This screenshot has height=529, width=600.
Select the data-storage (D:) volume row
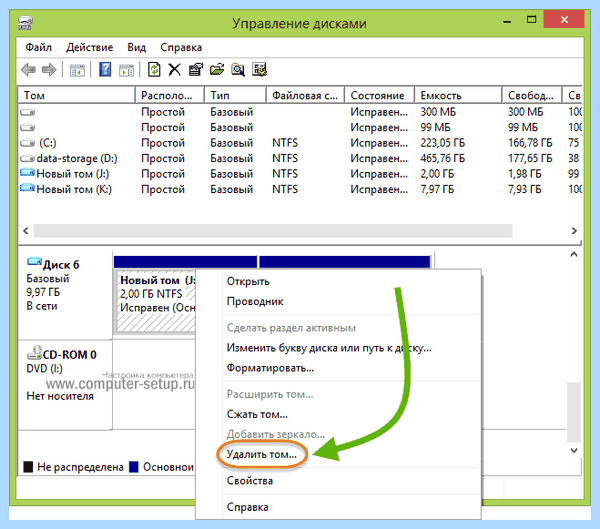point(300,158)
